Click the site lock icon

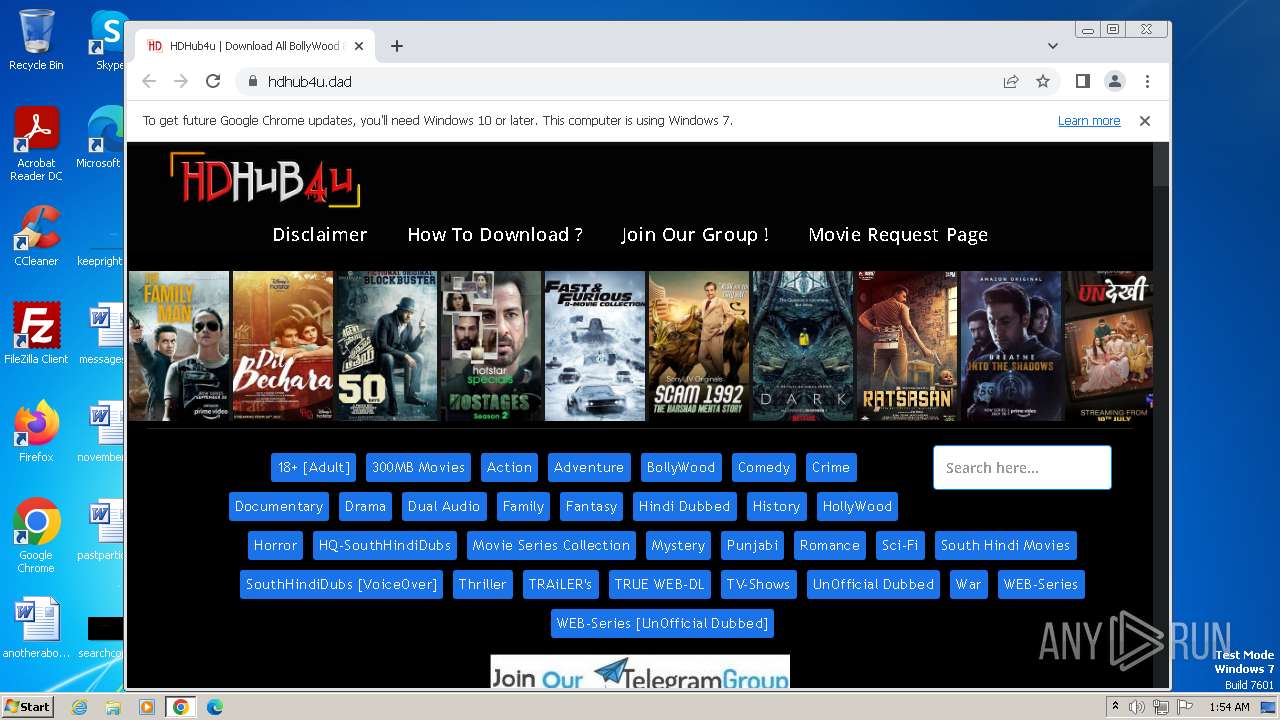[x=252, y=82]
